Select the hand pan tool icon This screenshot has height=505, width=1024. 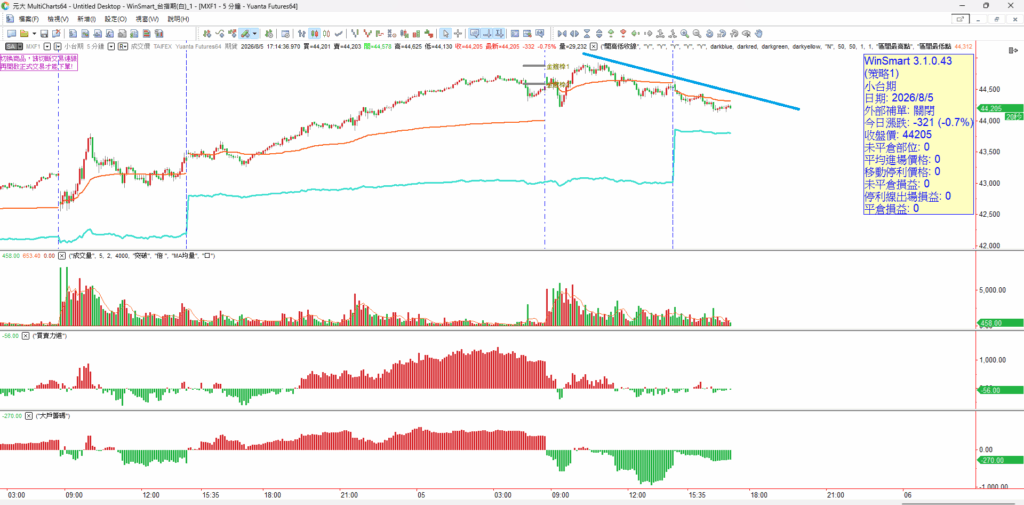759,33
